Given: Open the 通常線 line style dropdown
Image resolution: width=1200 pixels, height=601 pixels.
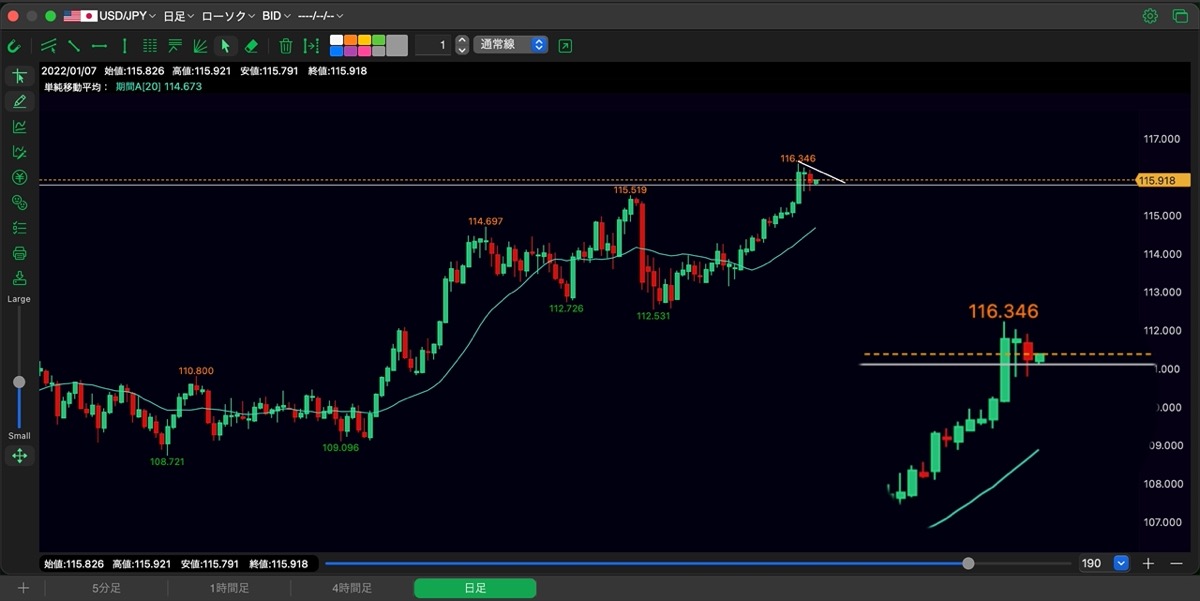Looking at the screenshot, I should [x=511, y=45].
